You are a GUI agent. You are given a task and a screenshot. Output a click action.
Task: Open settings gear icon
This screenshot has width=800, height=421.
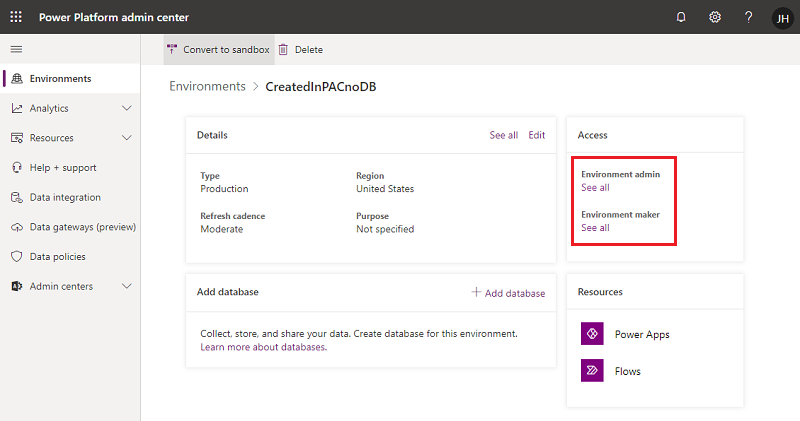coord(715,17)
